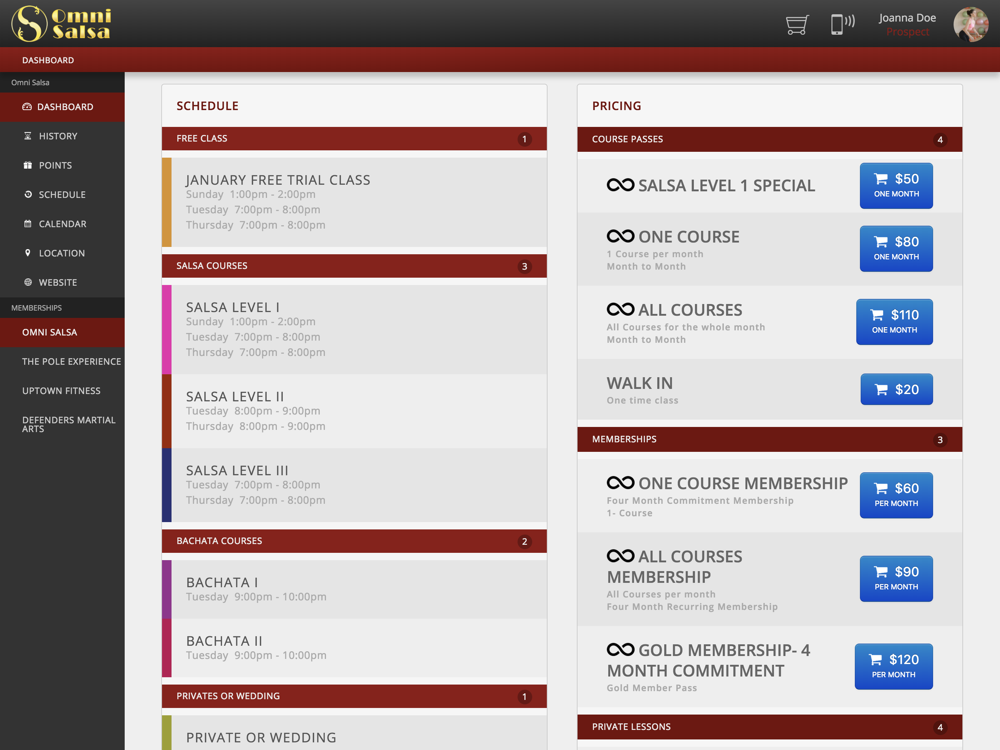Add $50 Salsa Level 1 Special to cart

(896, 186)
